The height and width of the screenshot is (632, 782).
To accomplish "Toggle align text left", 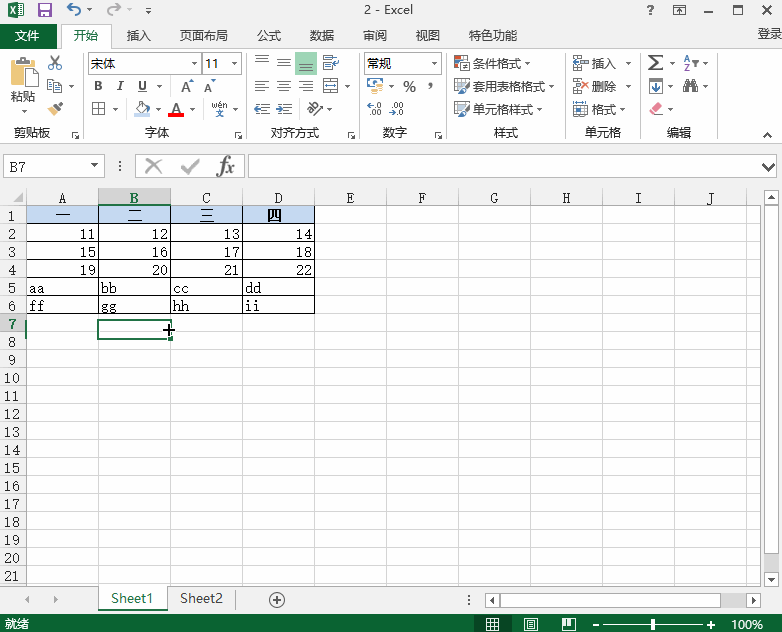I will coord(262,86).
